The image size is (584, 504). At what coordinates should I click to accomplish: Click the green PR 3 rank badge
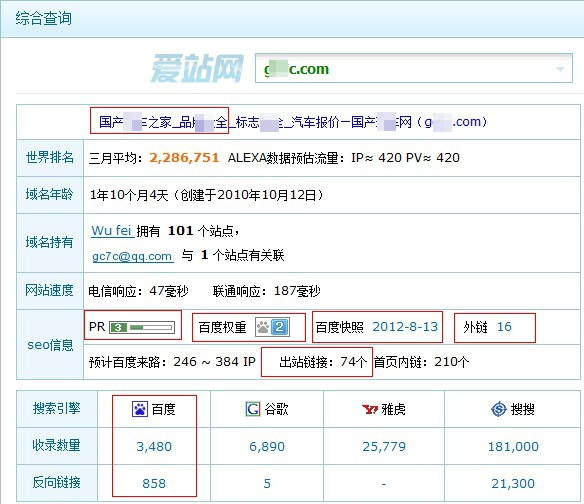tap(118, 327)
